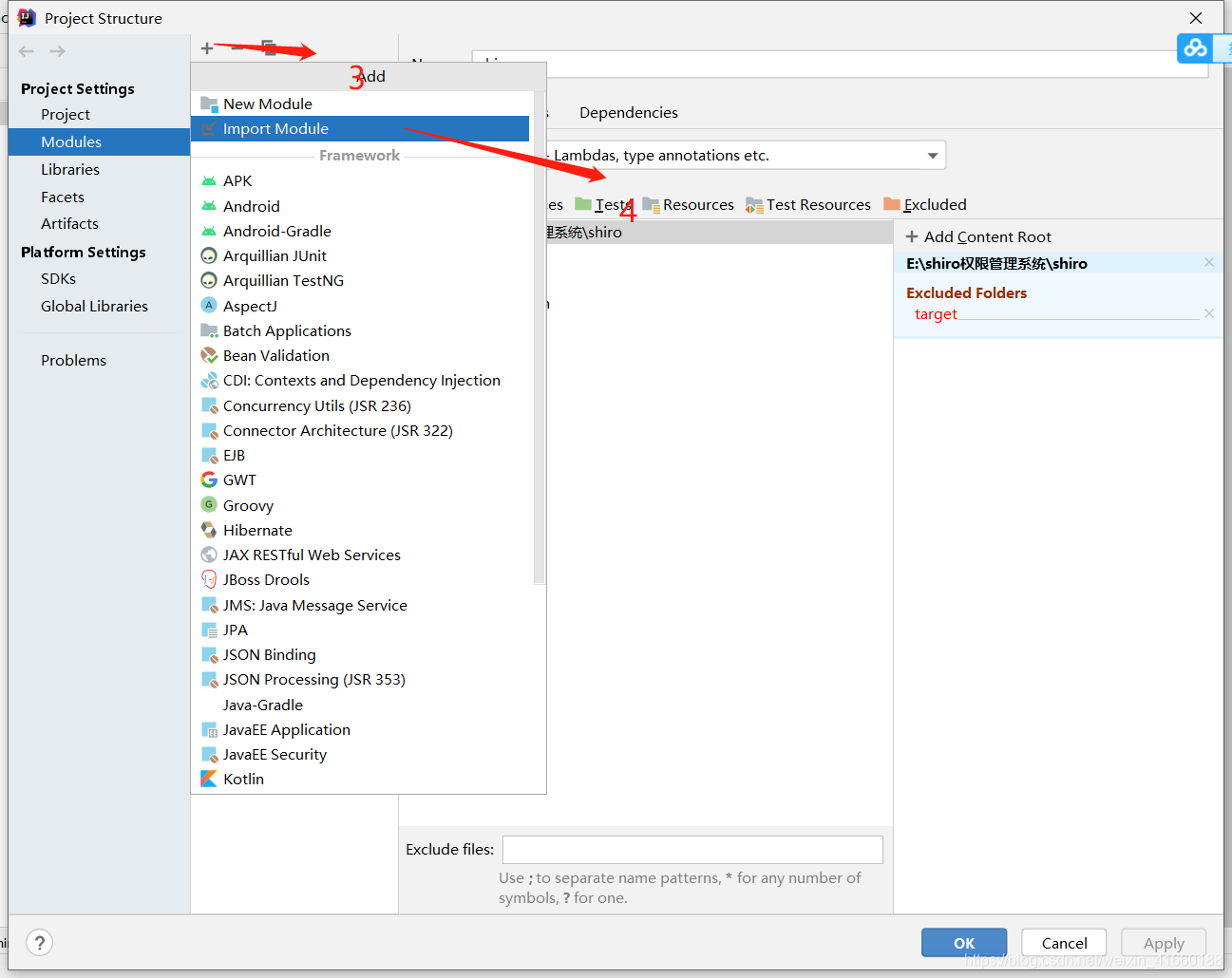Select the AspectJ icon
Image resolution: width=1232 pixels, height=978 pixels.
click(x=209, y=306)
